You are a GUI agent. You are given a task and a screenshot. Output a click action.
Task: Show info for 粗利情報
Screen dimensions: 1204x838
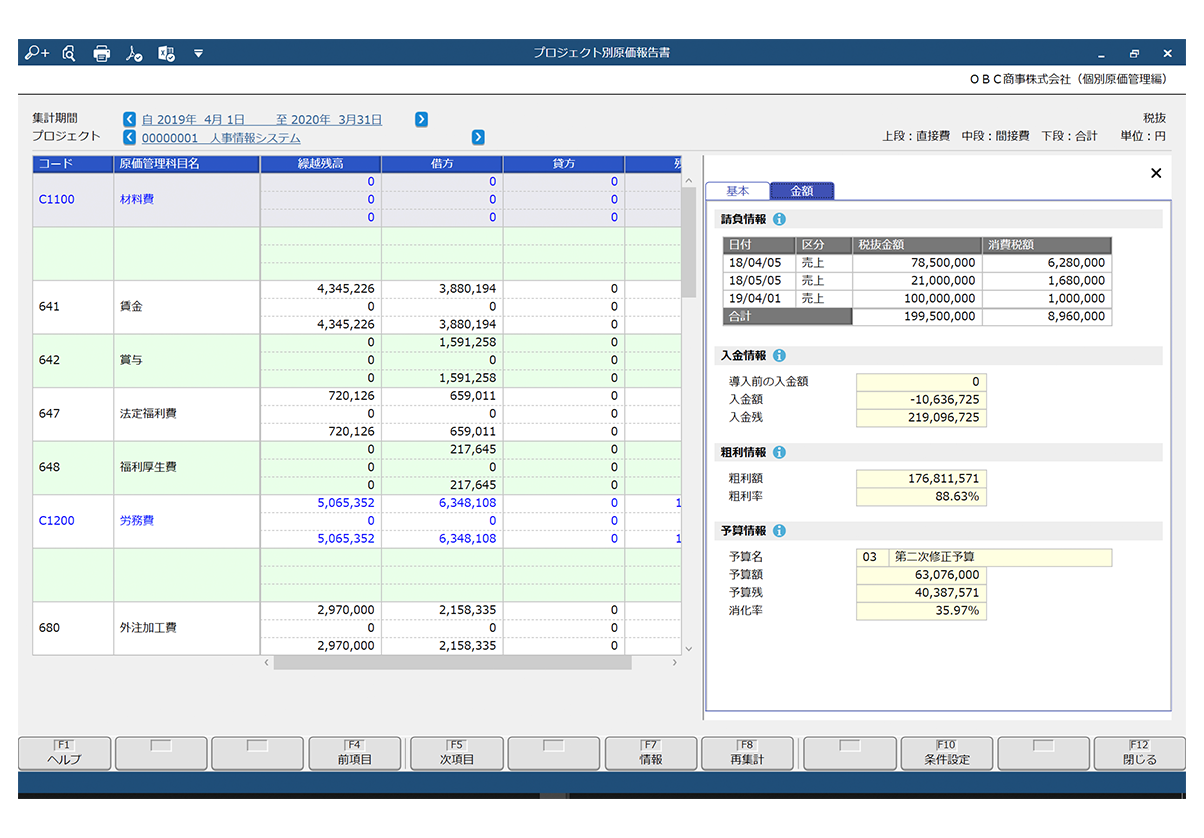click(x=780, y=452)
